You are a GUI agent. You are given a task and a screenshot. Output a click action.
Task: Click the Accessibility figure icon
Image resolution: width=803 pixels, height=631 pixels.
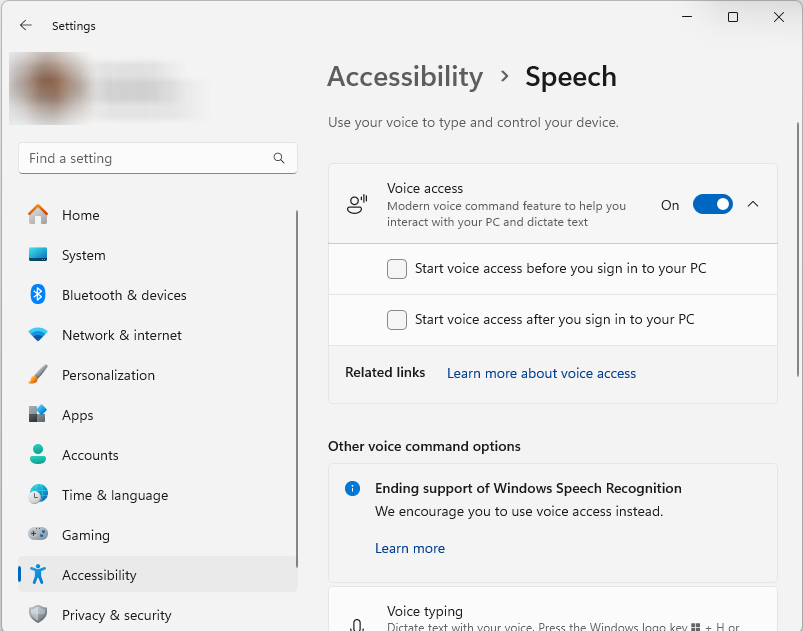coord(38,574)
